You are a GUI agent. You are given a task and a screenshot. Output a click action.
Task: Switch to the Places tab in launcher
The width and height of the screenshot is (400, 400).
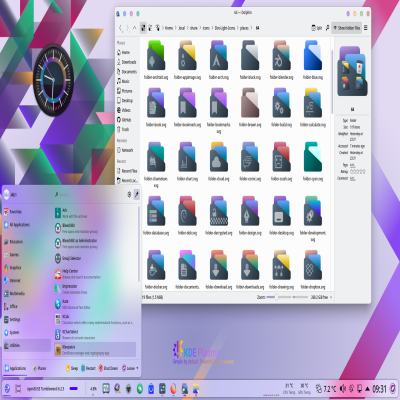[39, 368]
